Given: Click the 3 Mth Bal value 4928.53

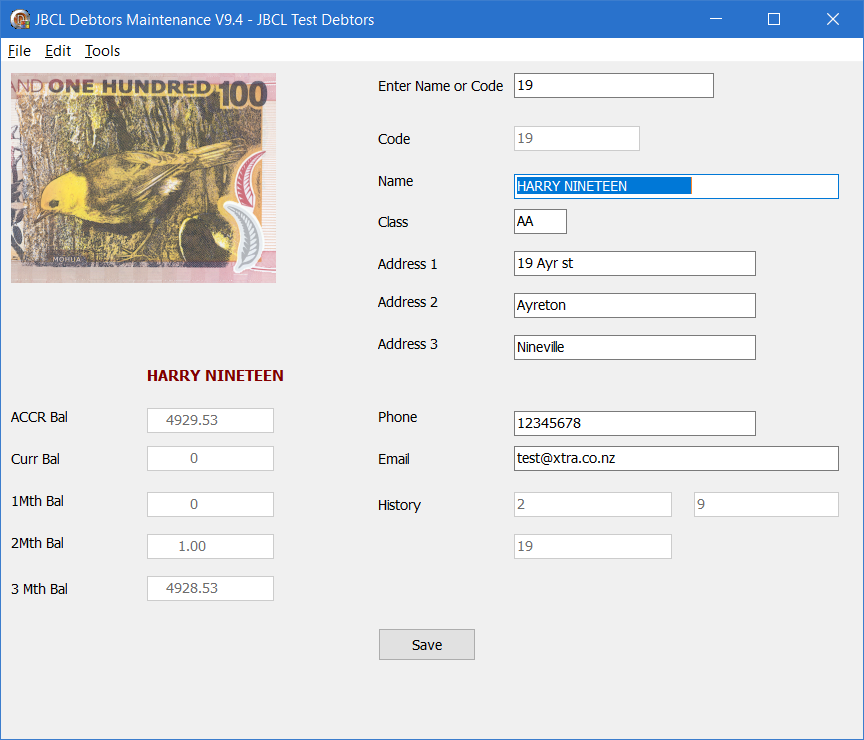Looking at the screenshot, I should (x=210, y=588).
